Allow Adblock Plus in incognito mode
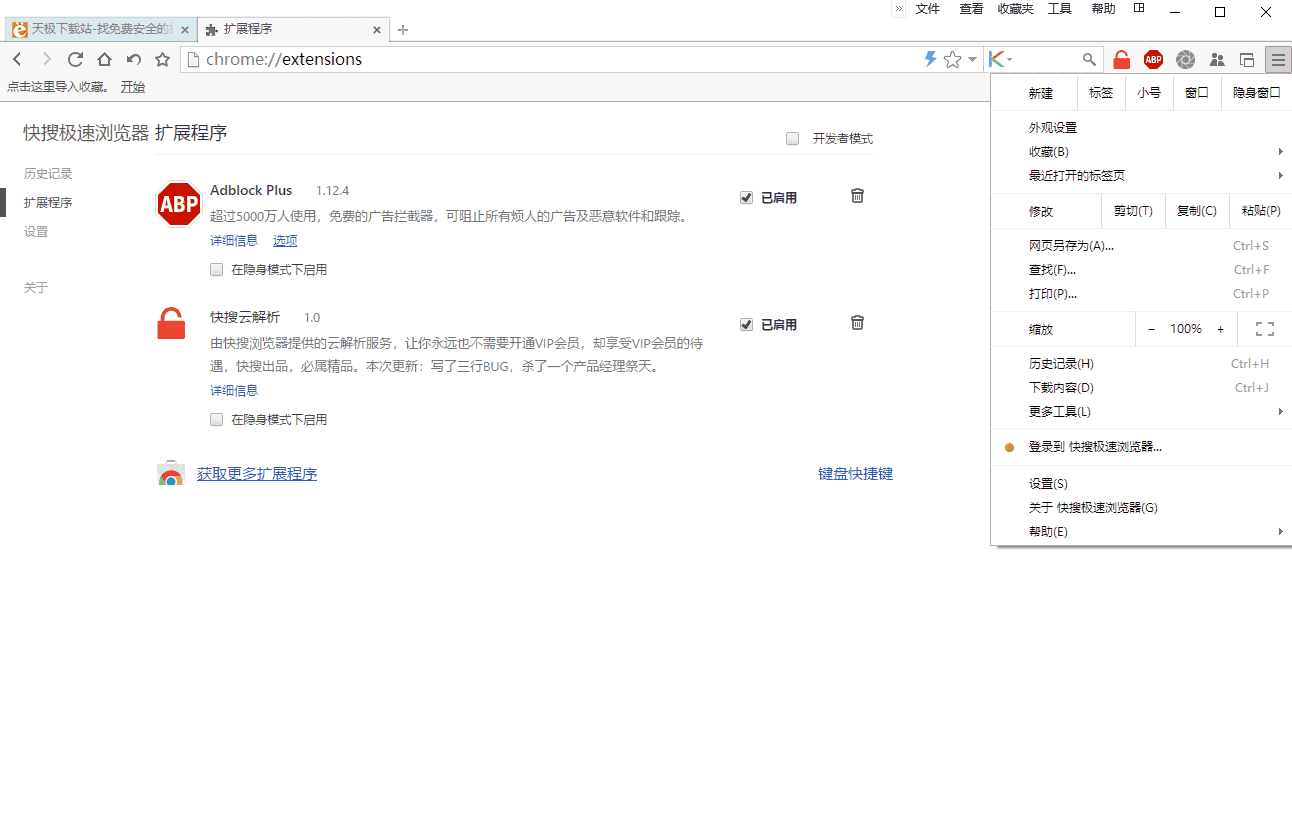This screenshot has width=1292, height=827. tap(216, 269)
